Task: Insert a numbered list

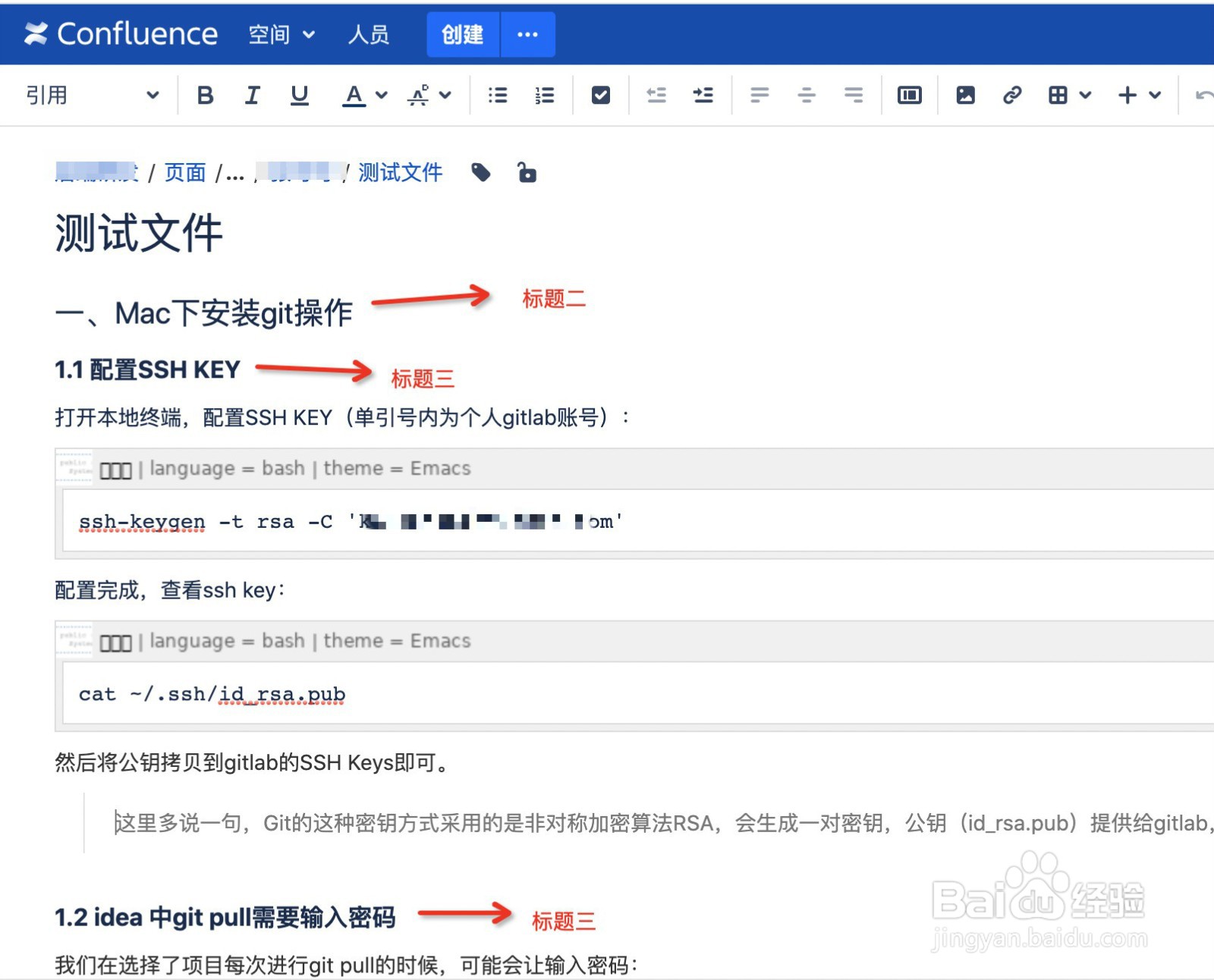Action: [543, 94]
